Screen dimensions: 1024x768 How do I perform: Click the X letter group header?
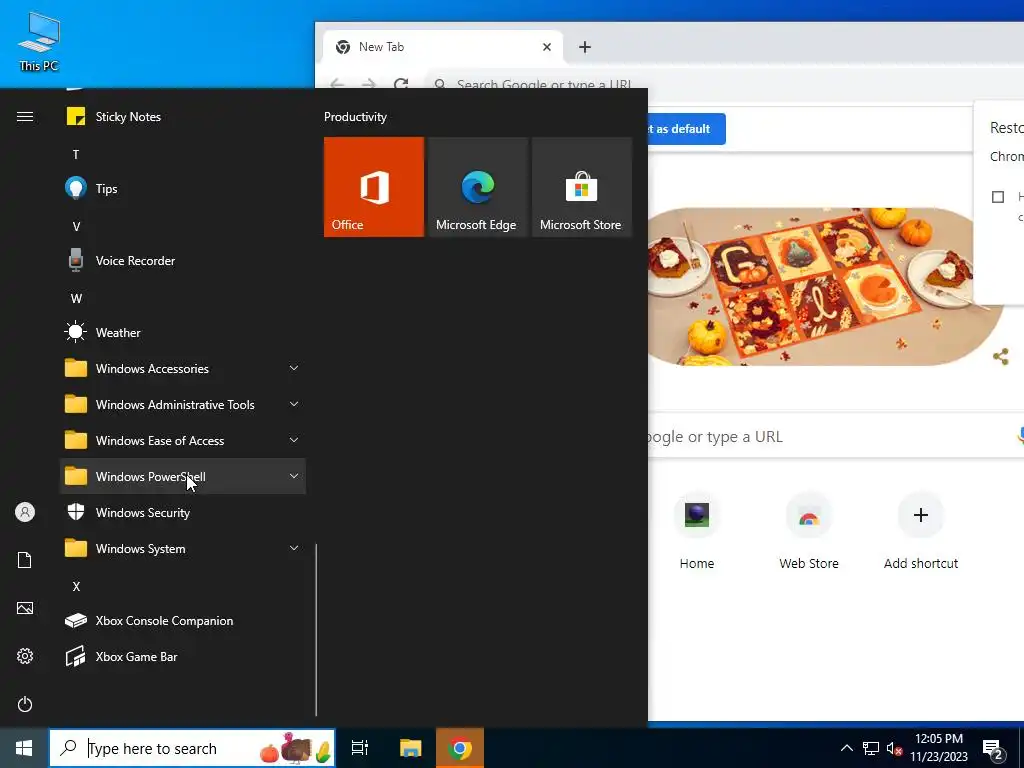point(76,586)
